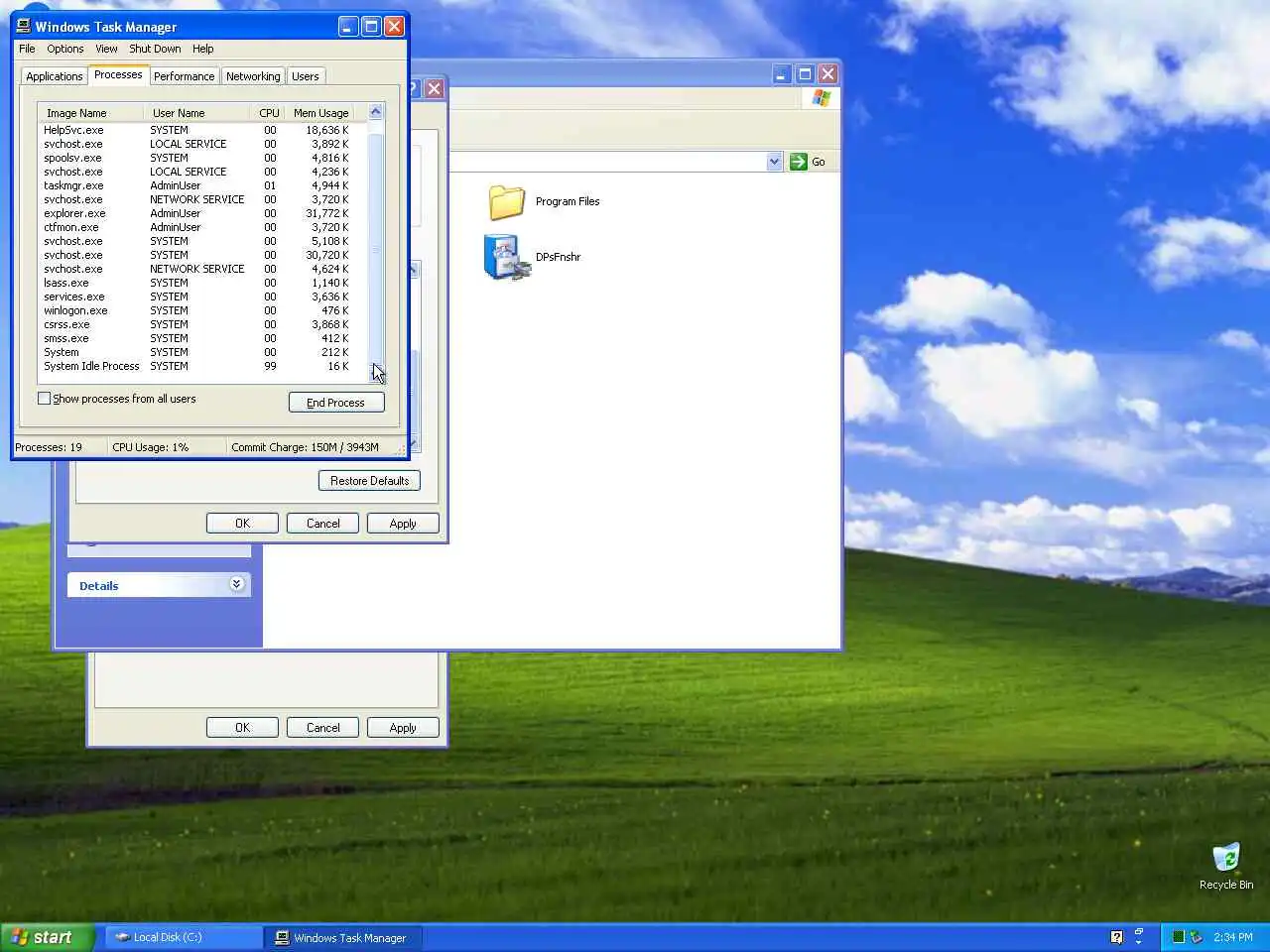Switch to the Applications tab
The image size is (1270, 952).
pos(55,76)
